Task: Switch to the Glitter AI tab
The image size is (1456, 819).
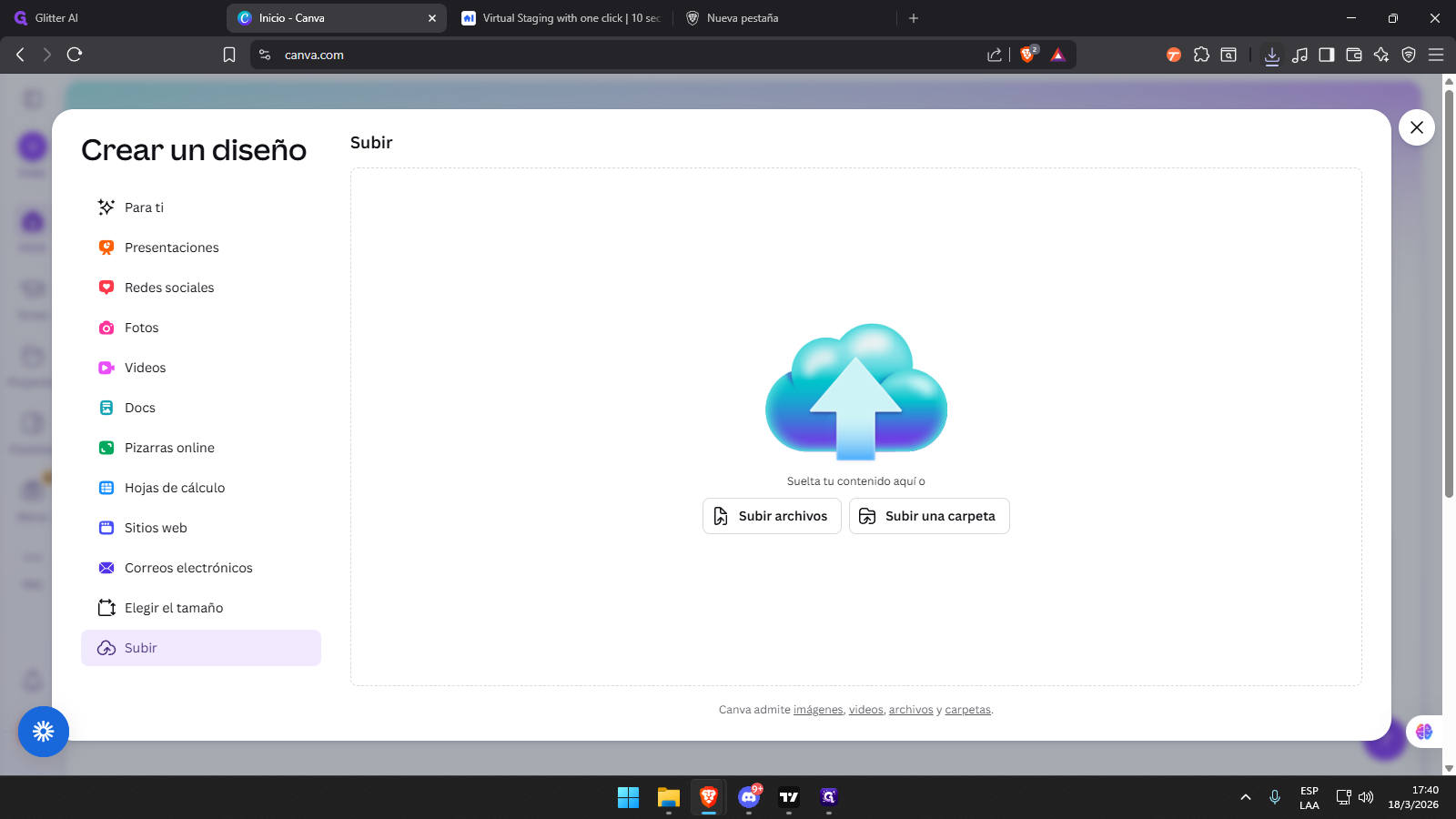Action: pyautogui.click(x=56, y=18)
